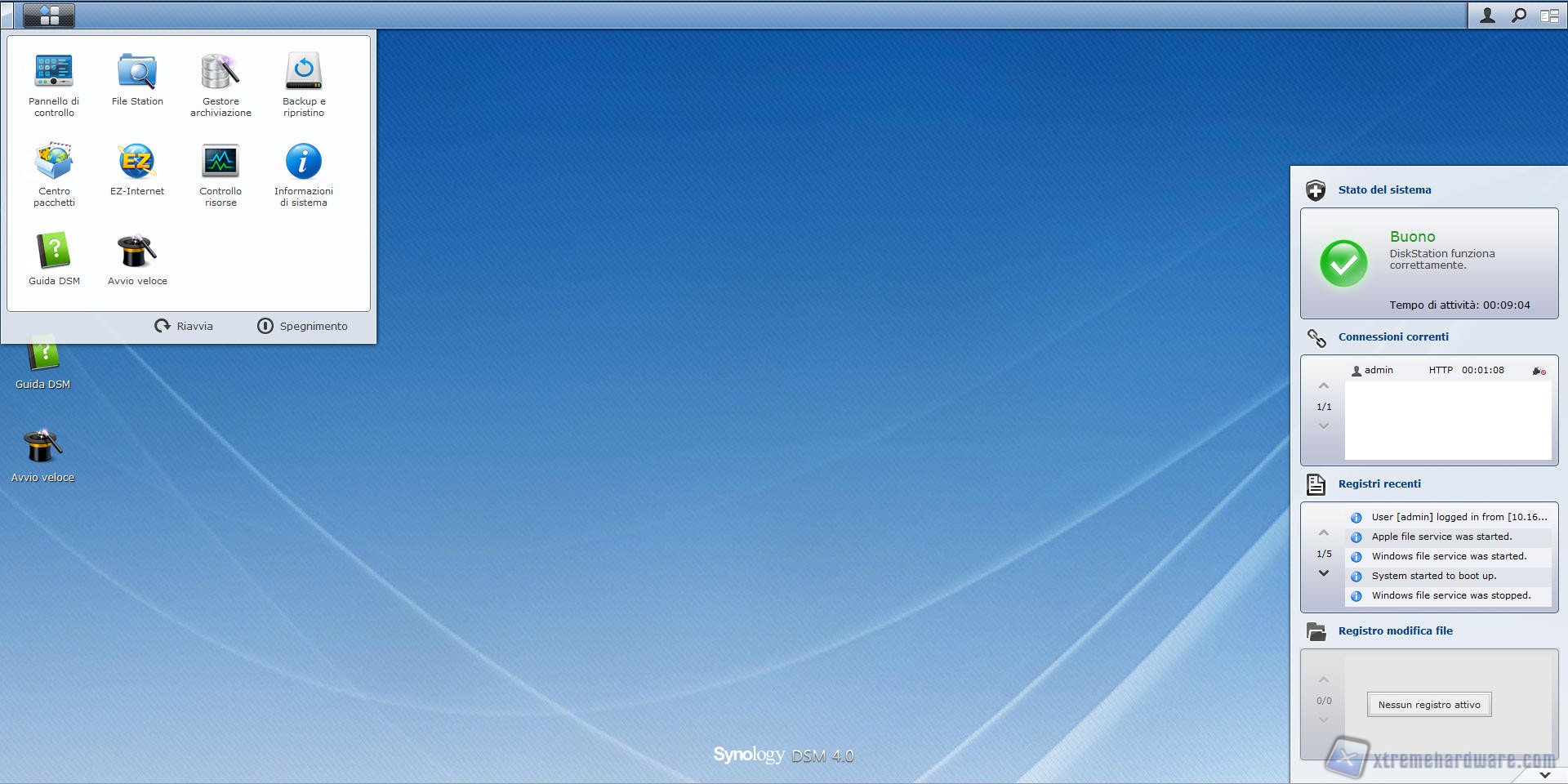Disconnect the admin HTTP connection
This screenshot has height=784, width=1568.
[x=1539, y=371]
